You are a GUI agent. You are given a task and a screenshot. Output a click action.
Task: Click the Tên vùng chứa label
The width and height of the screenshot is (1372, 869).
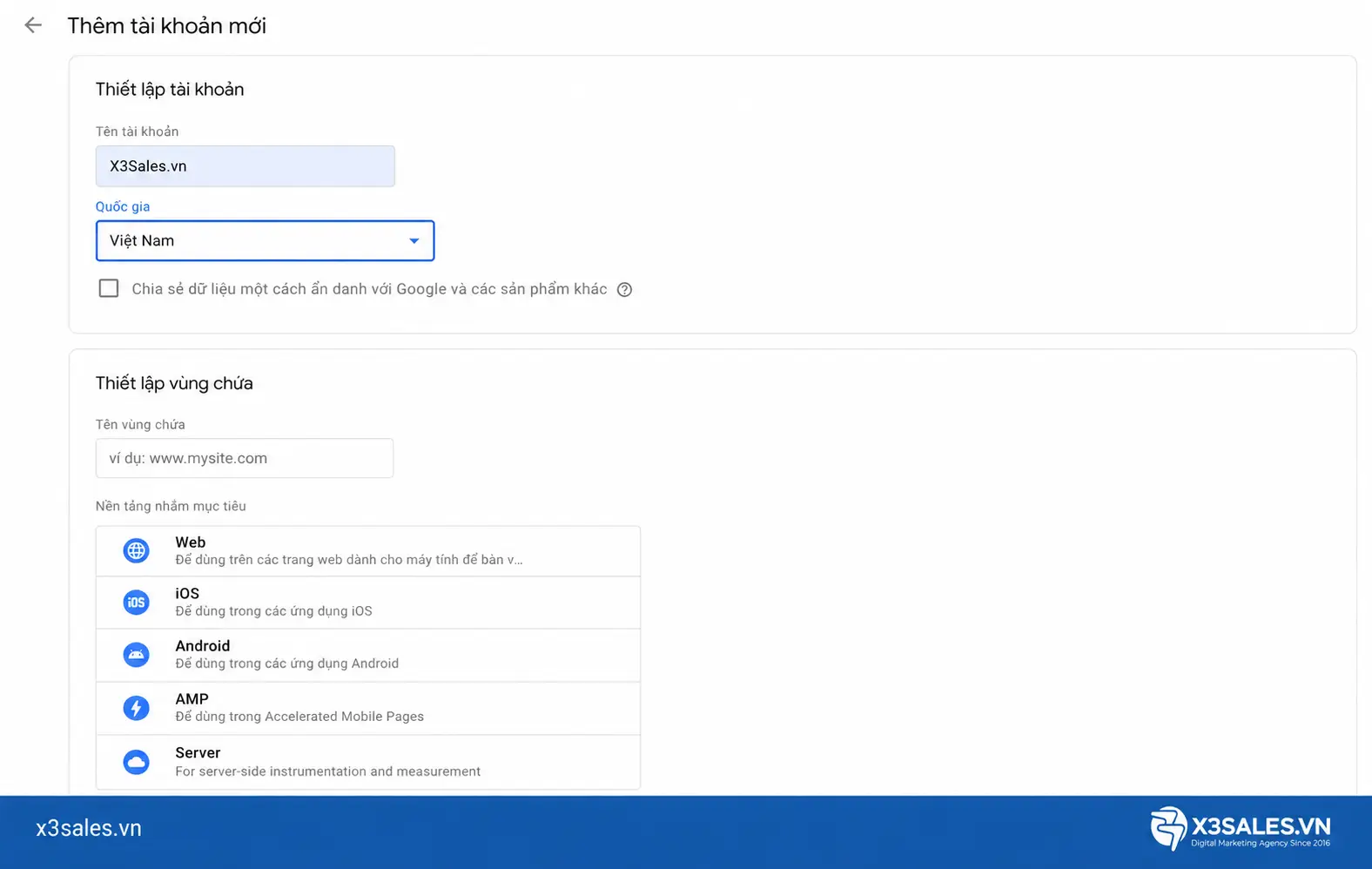(x=140, y=425)
